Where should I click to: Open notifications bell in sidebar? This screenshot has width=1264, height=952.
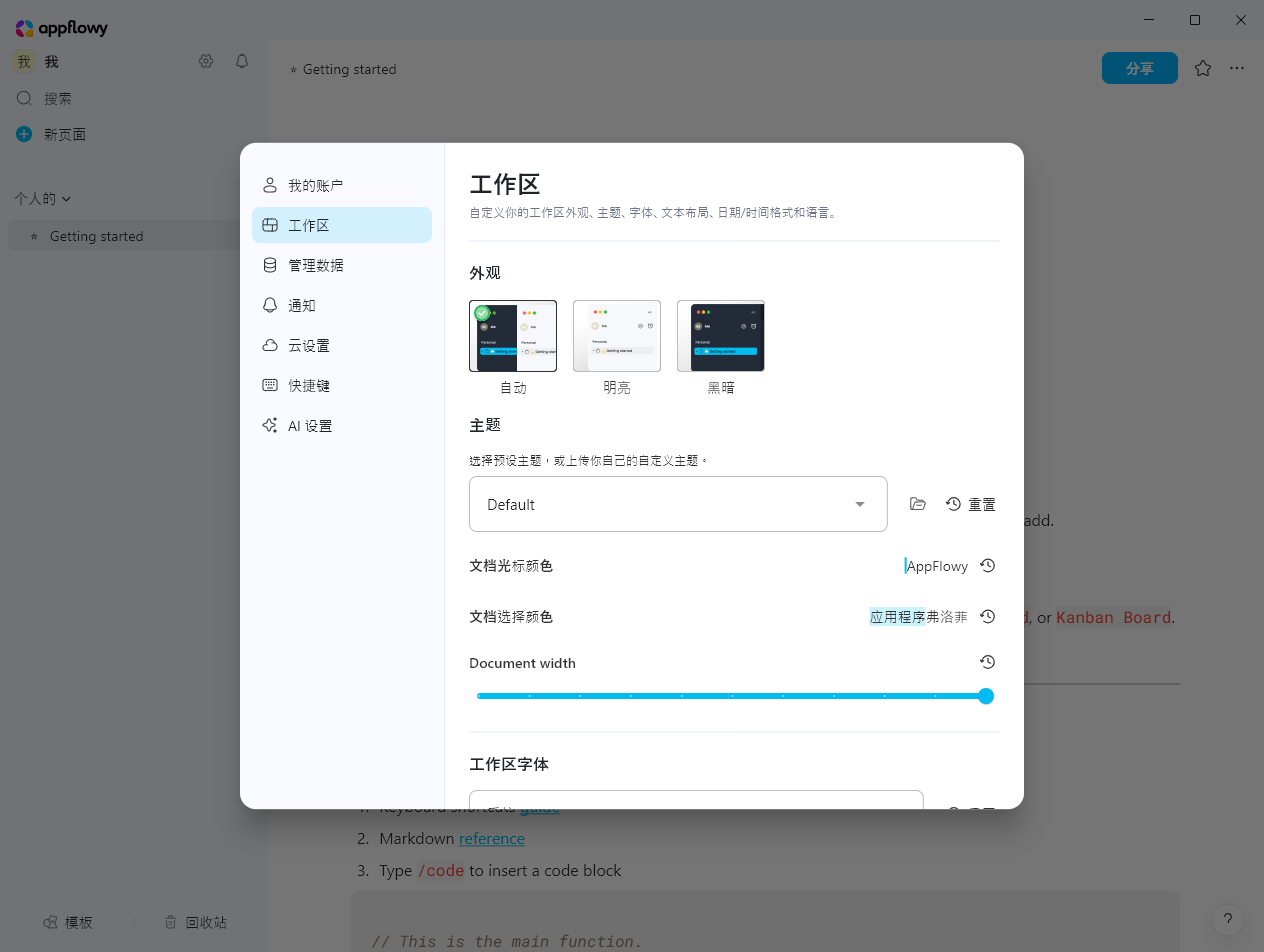click(x=242, y=61)
